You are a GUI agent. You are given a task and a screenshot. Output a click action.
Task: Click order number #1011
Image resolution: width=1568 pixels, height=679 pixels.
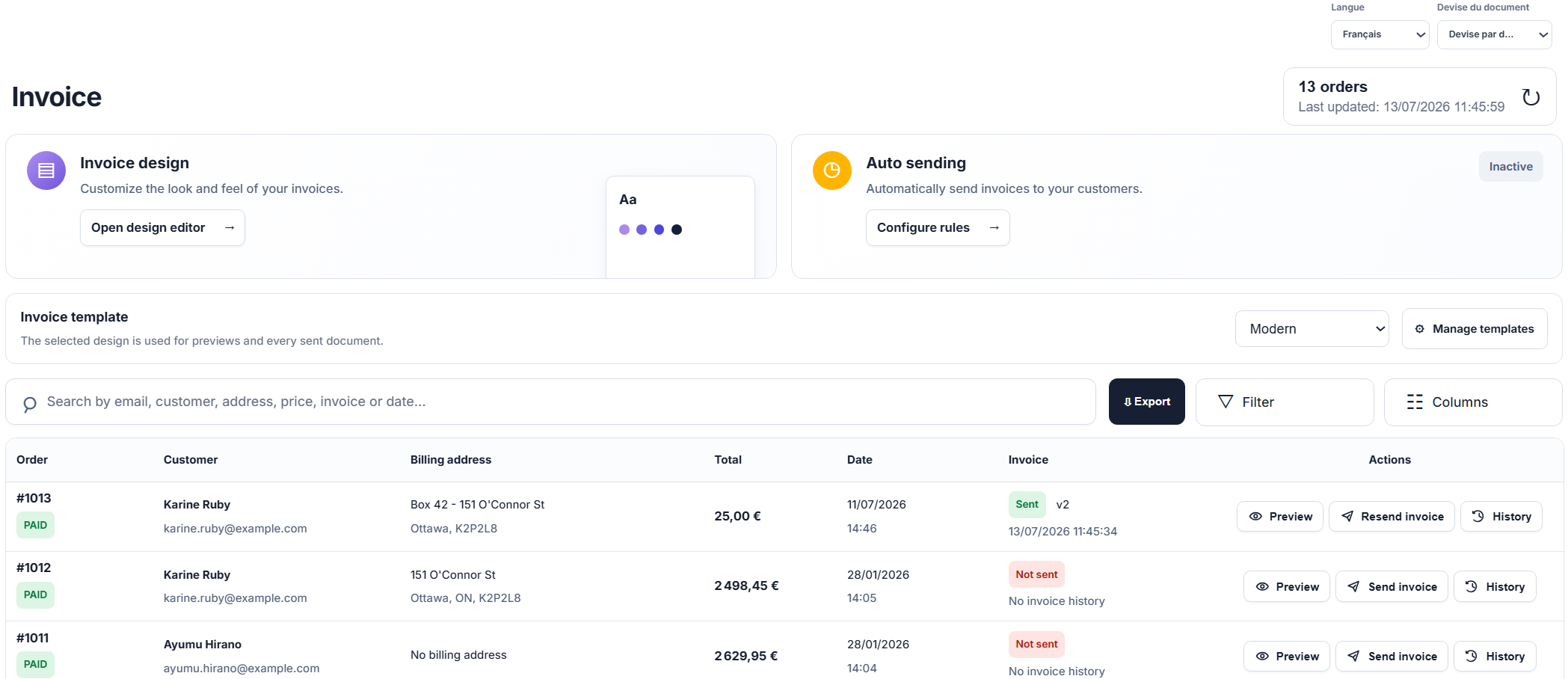click(x=33, y=638)
